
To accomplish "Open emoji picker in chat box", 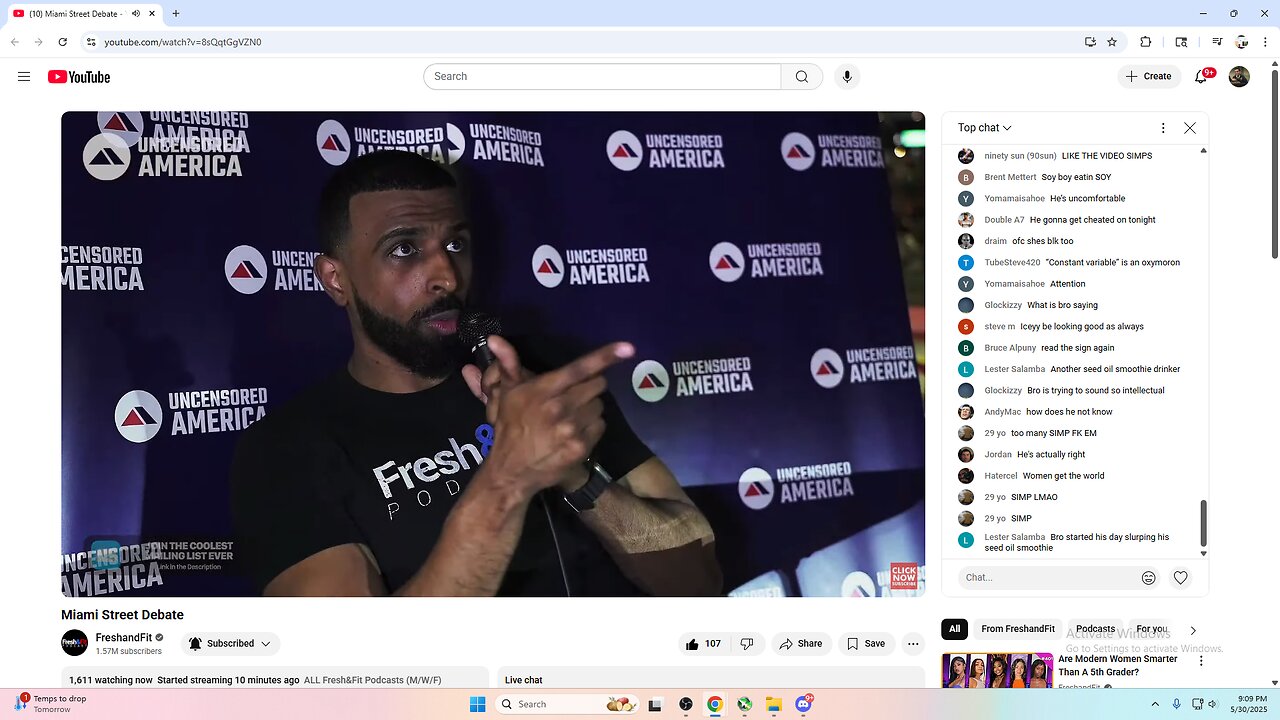I will pos(1149,578).
